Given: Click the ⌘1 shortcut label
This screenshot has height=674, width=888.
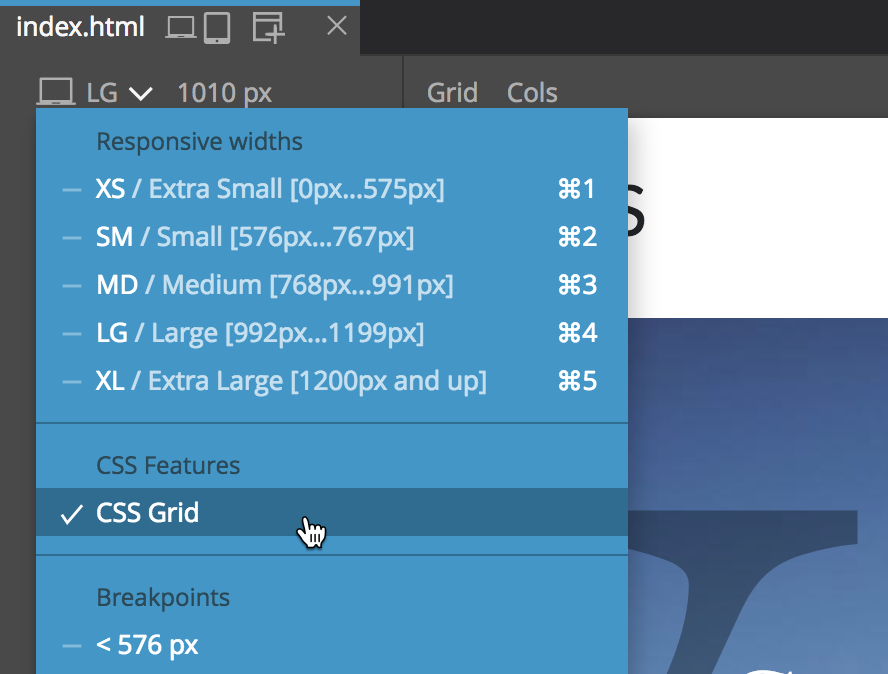Looking at the screenshot, I should (576, 189).
